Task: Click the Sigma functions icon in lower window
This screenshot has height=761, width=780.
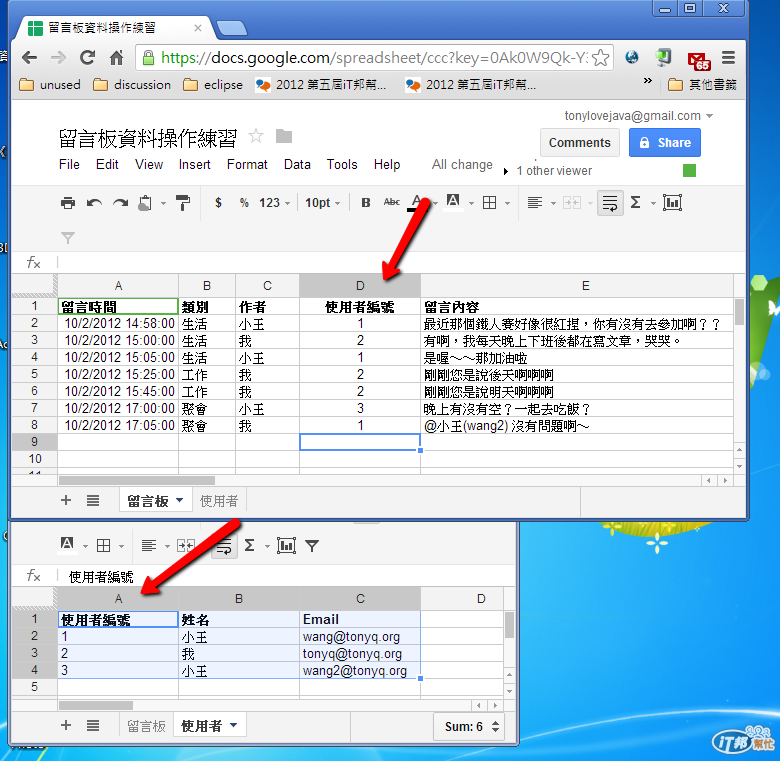Action: click(250, 546)
